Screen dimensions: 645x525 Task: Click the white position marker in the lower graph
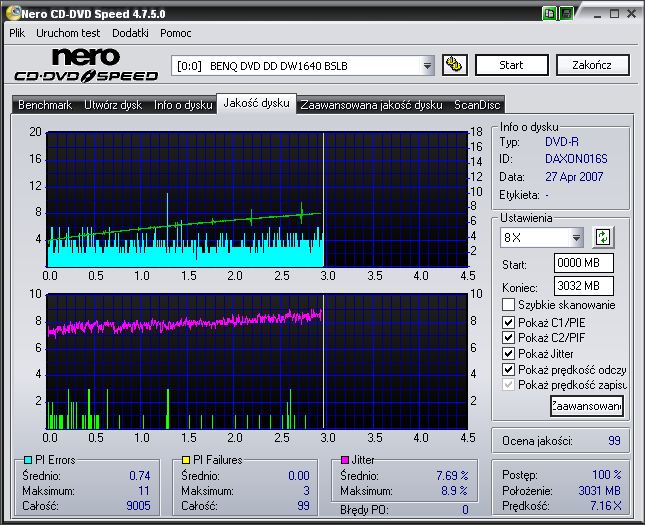324,362
